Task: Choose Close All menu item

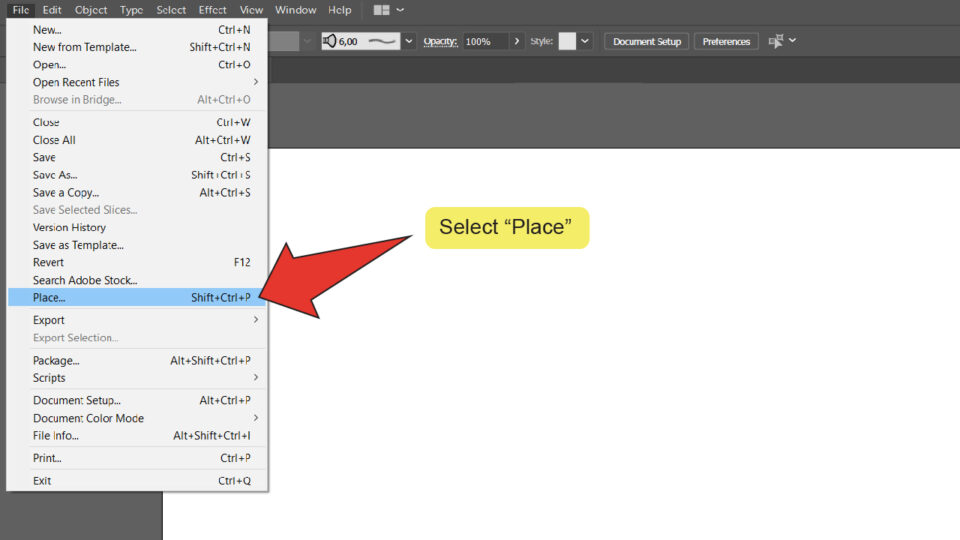Action: (138, 140)
